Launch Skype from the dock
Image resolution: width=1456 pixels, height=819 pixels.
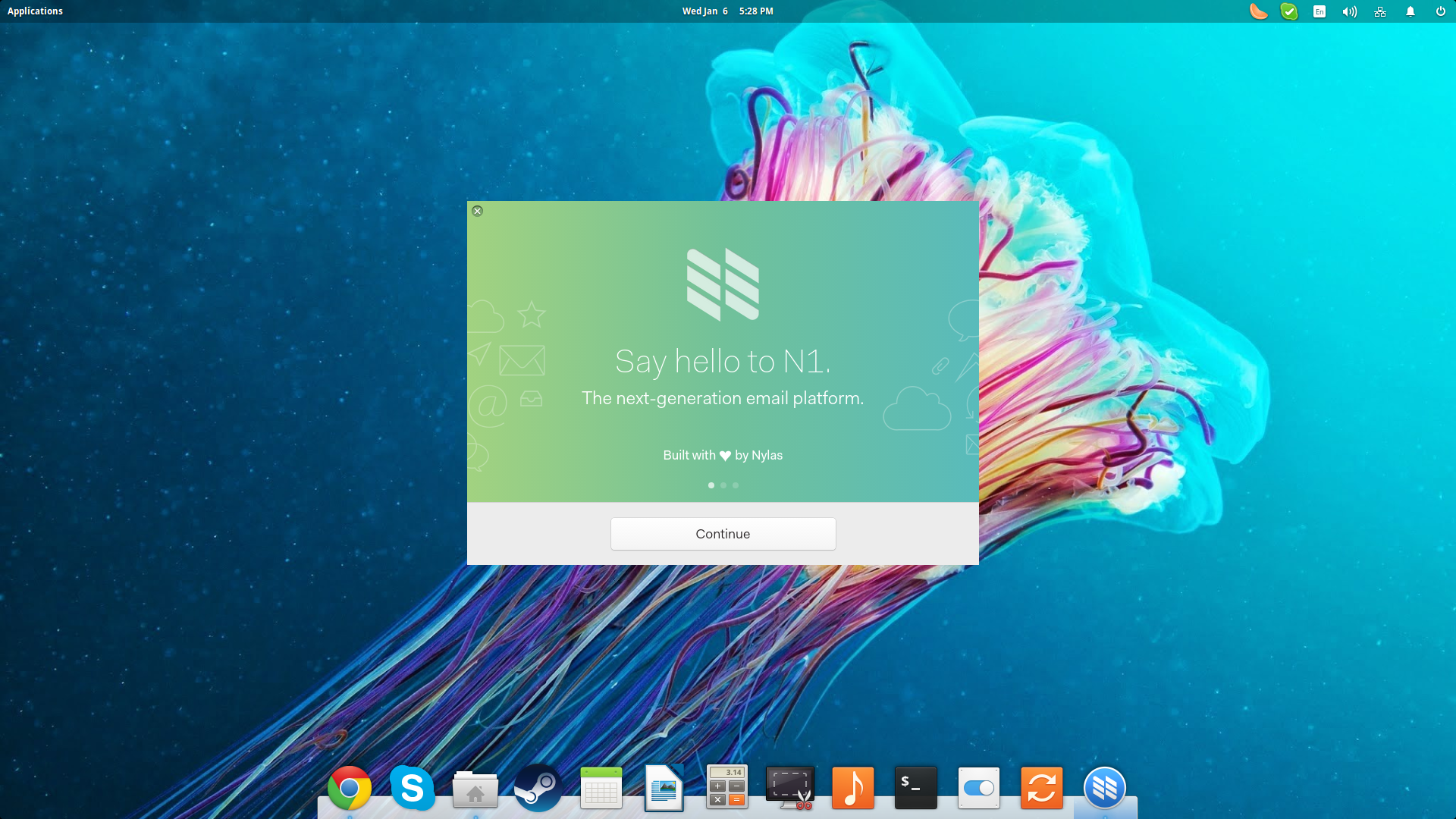(412, 788)
